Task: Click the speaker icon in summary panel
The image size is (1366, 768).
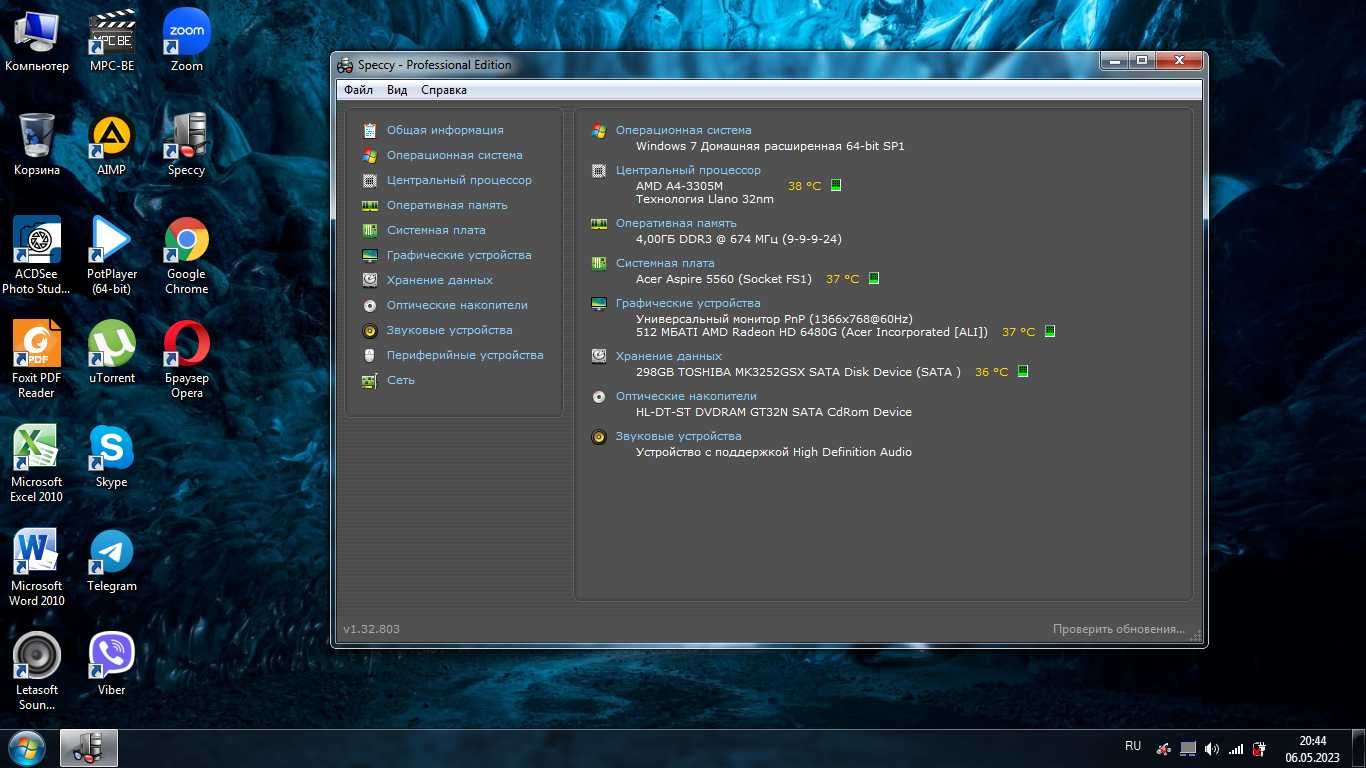Action: click(x=599, y=437)
